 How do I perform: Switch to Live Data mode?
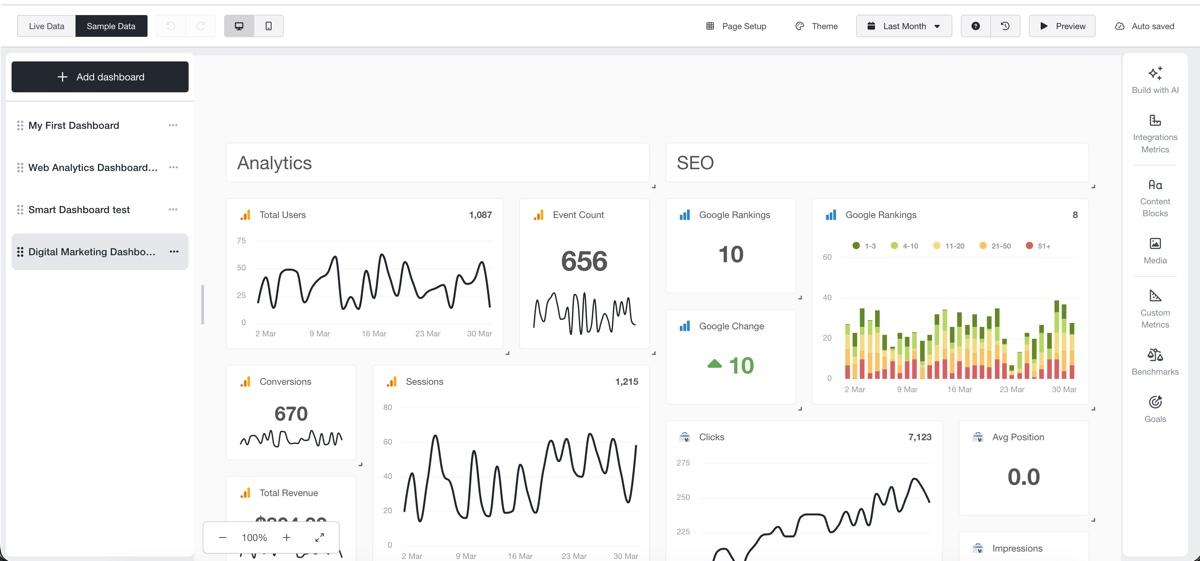coord(46,26)
